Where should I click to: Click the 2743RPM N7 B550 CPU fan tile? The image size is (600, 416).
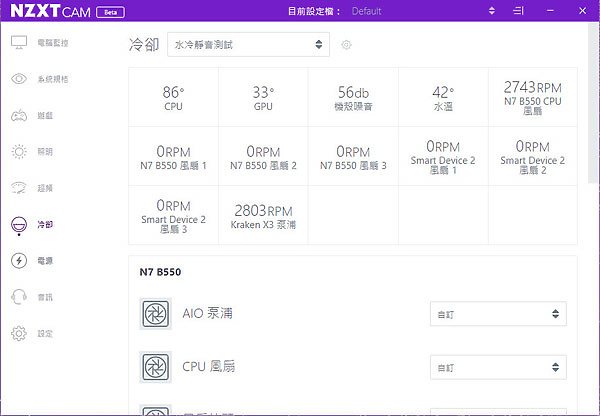tap(533, 97)
